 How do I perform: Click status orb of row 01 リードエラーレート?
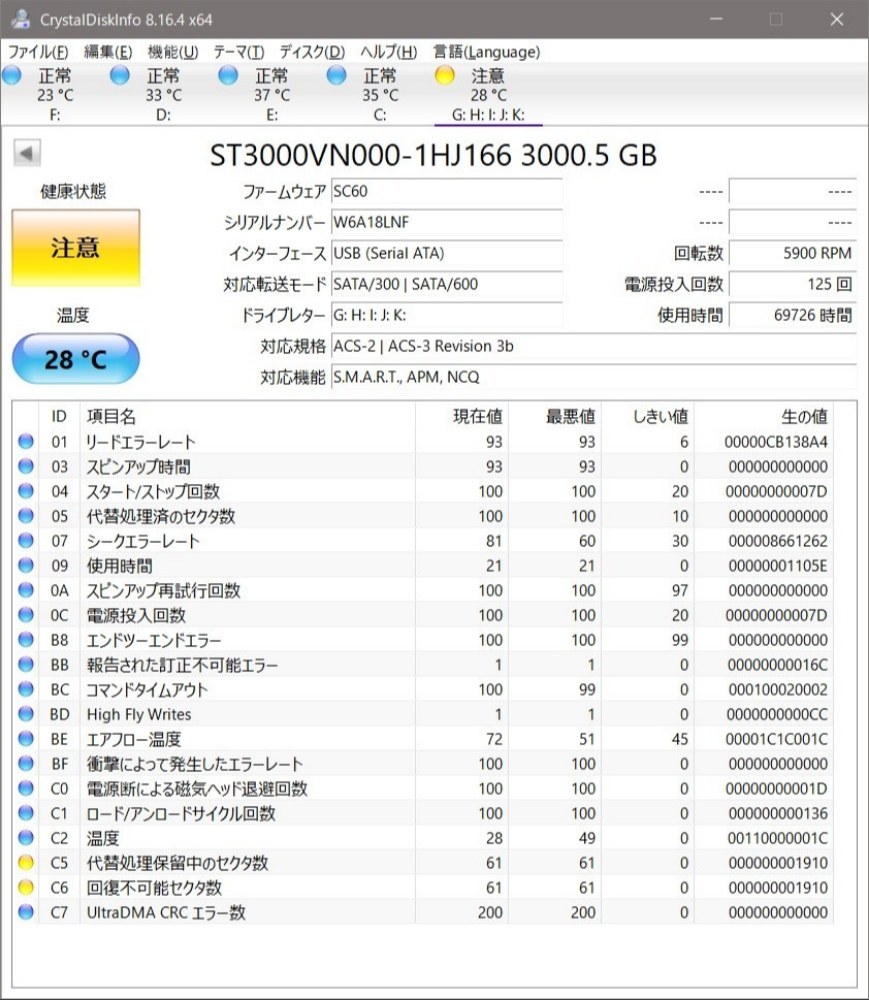[26, 441]
